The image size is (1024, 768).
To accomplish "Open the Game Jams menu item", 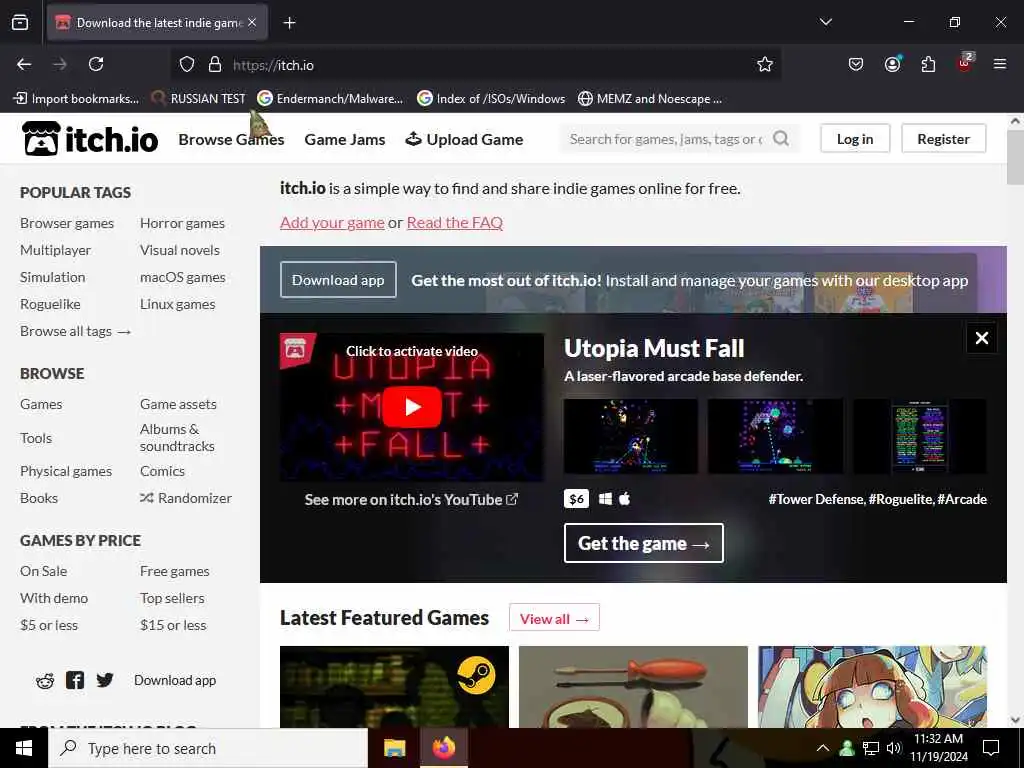I will (x=345, y=139).
